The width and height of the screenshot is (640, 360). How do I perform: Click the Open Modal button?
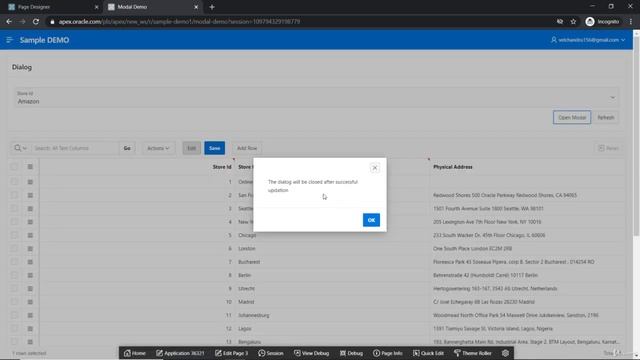tap(572, 118)
